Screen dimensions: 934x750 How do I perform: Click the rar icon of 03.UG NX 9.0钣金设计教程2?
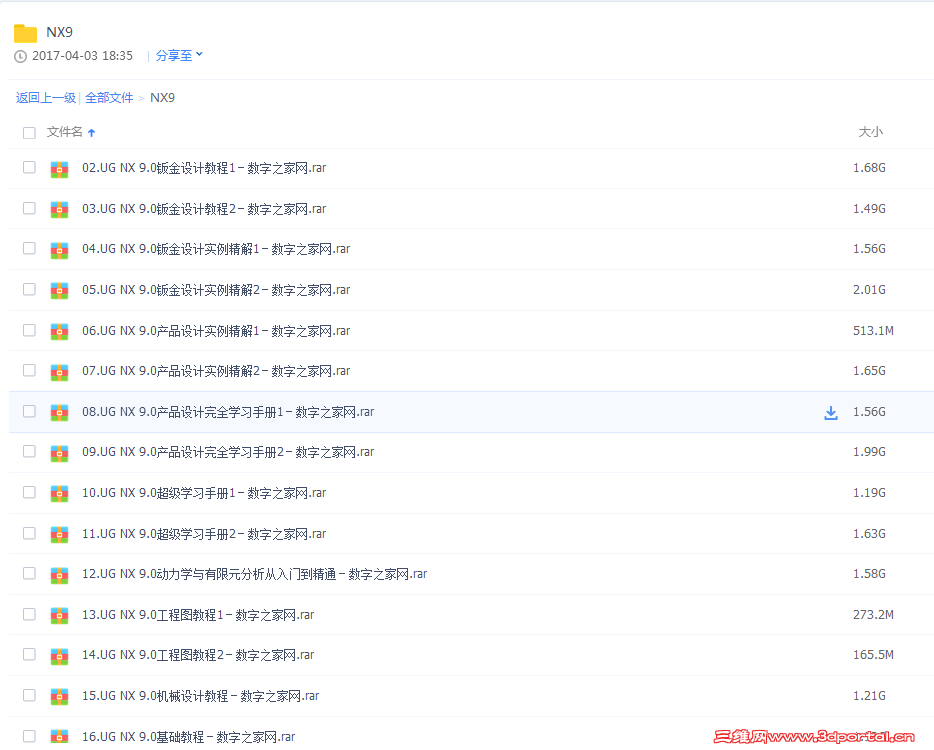(59, 210)
